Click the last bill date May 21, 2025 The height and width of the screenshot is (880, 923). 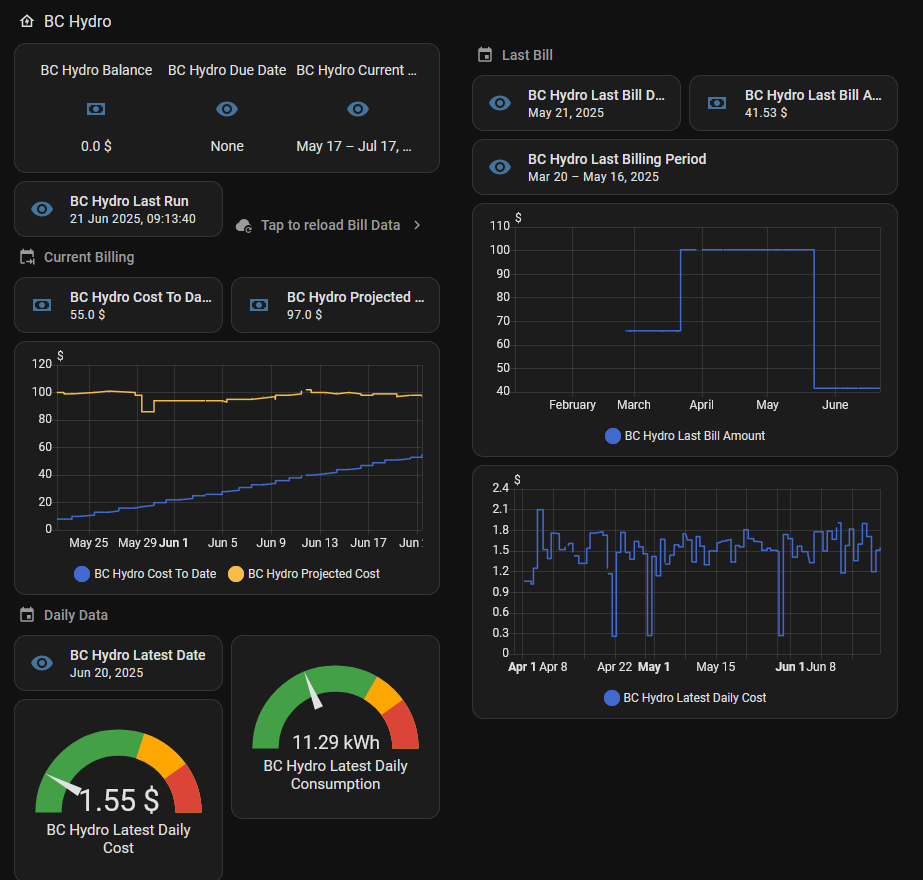point(566,113)
